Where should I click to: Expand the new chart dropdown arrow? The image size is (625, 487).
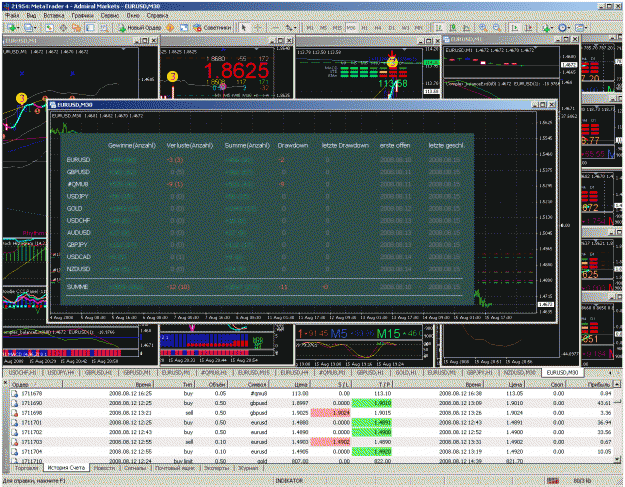point(19,28)
